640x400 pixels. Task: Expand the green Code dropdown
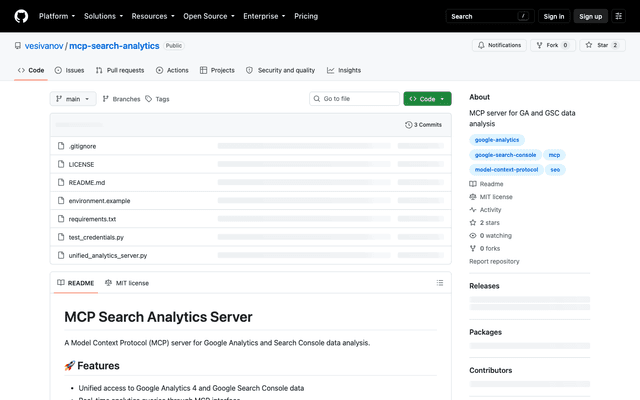(x=427, y=99)
